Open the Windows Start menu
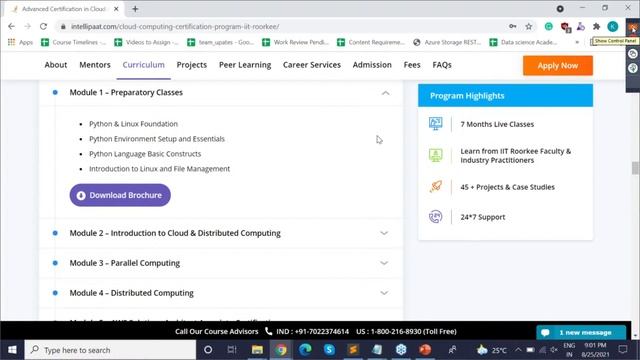Viewport: 640px width, 360px height. coord(12,350)
